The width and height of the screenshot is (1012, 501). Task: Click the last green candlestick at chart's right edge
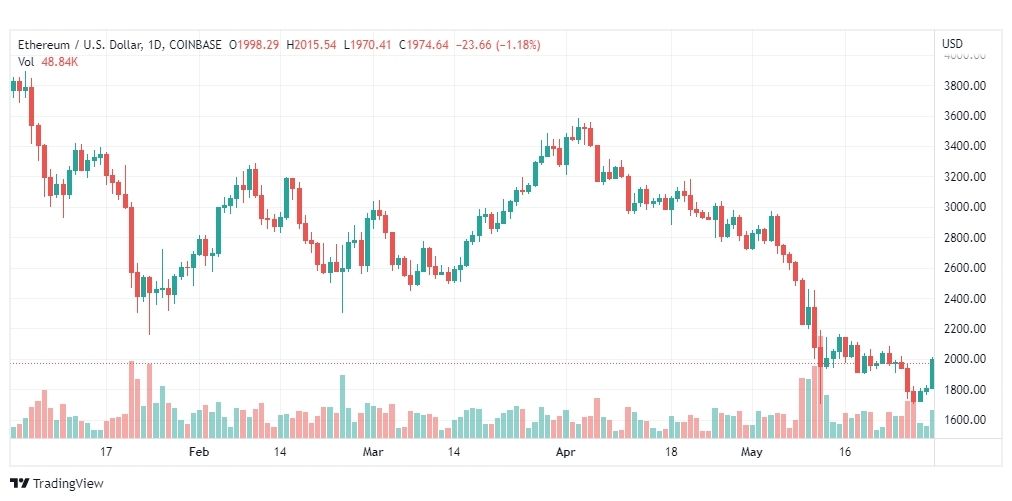click(x=932, y=373)
